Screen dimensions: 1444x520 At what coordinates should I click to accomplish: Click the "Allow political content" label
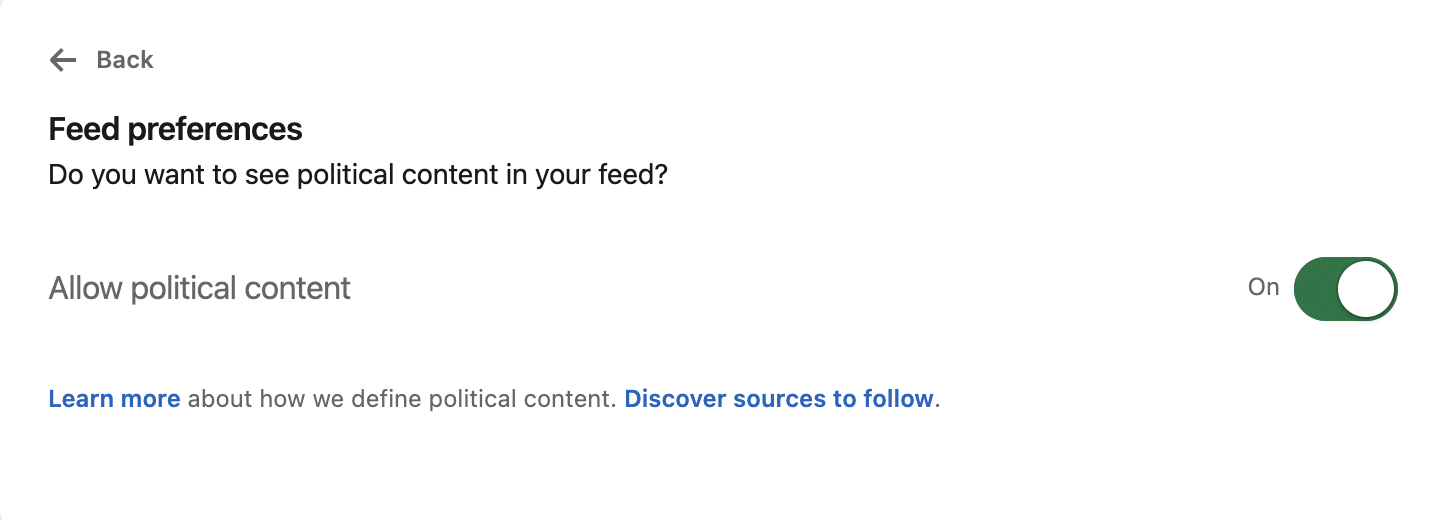click(x=200, y=288)
